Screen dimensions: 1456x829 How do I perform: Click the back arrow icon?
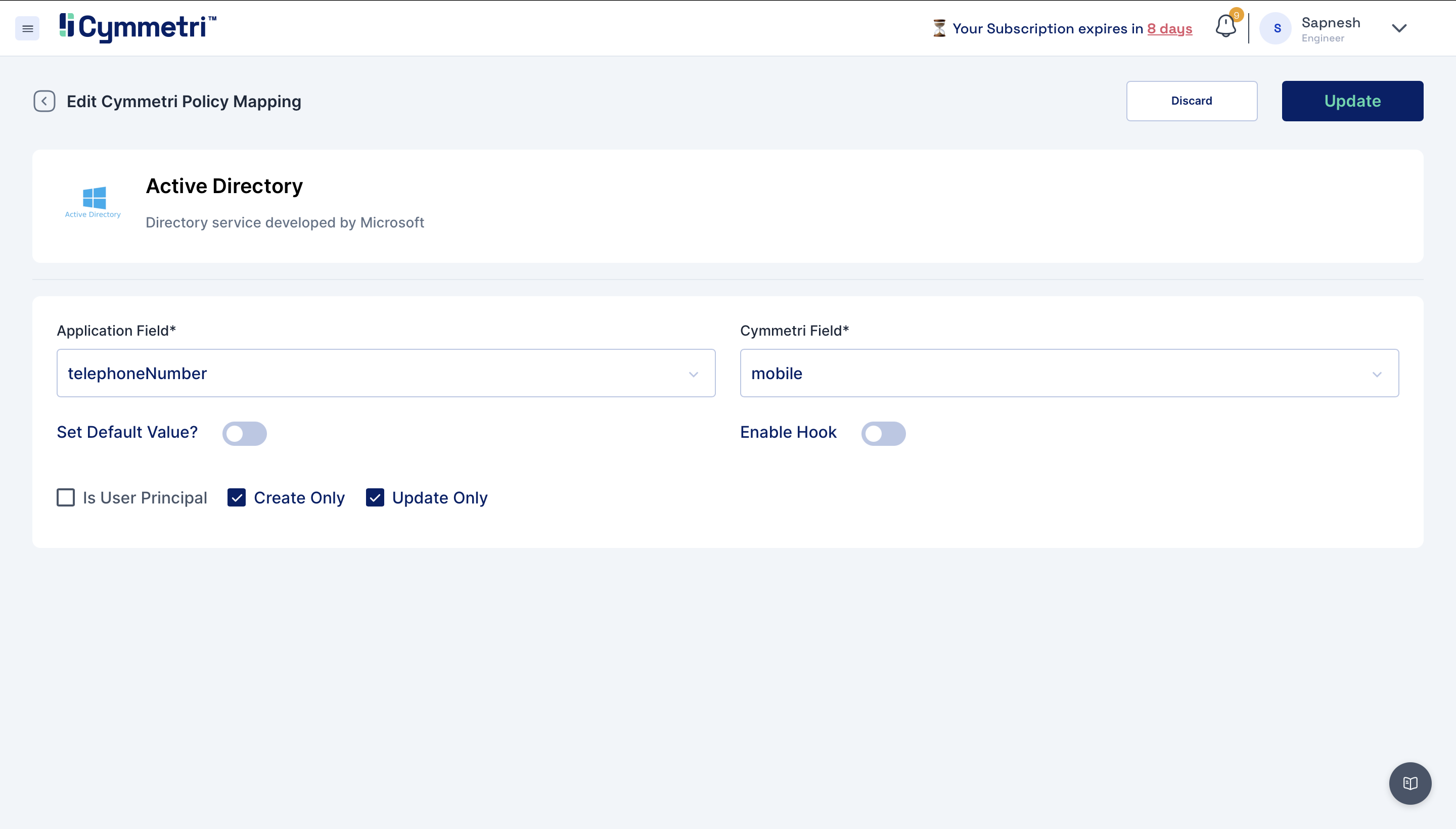click(x=44, y=101)
